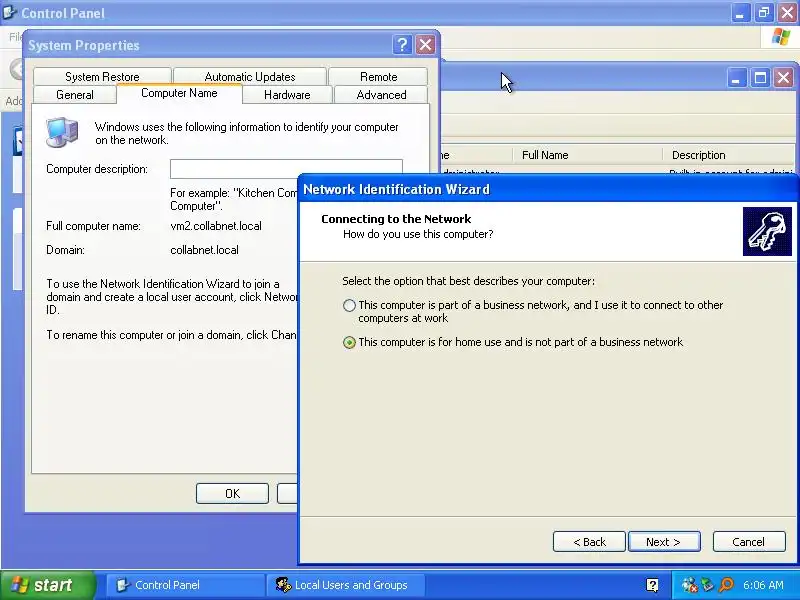Switch to the General tab

[x=74, y=95]
